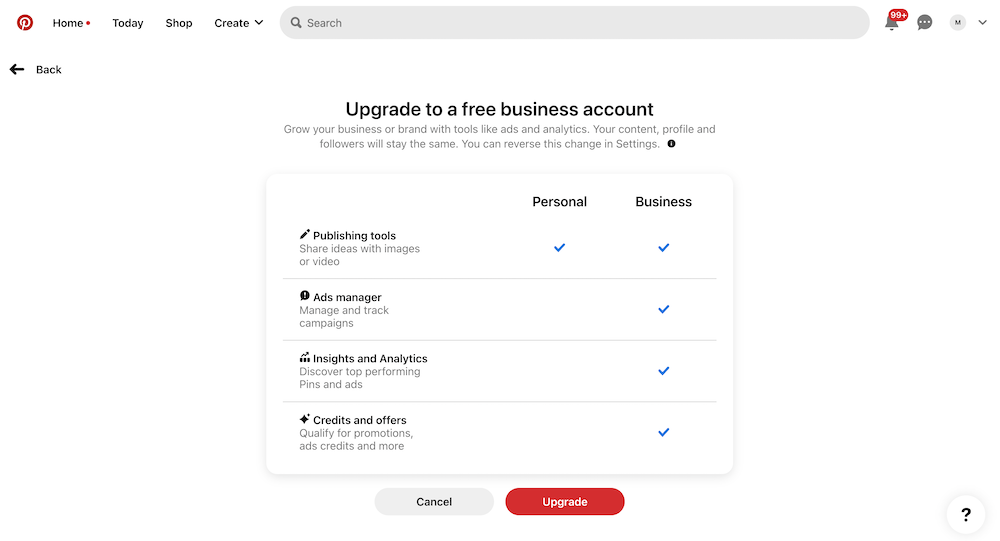Open the messages speech bubble icon
The height and width of the screenshot is (541, 1000).
(x=925, y=23)
